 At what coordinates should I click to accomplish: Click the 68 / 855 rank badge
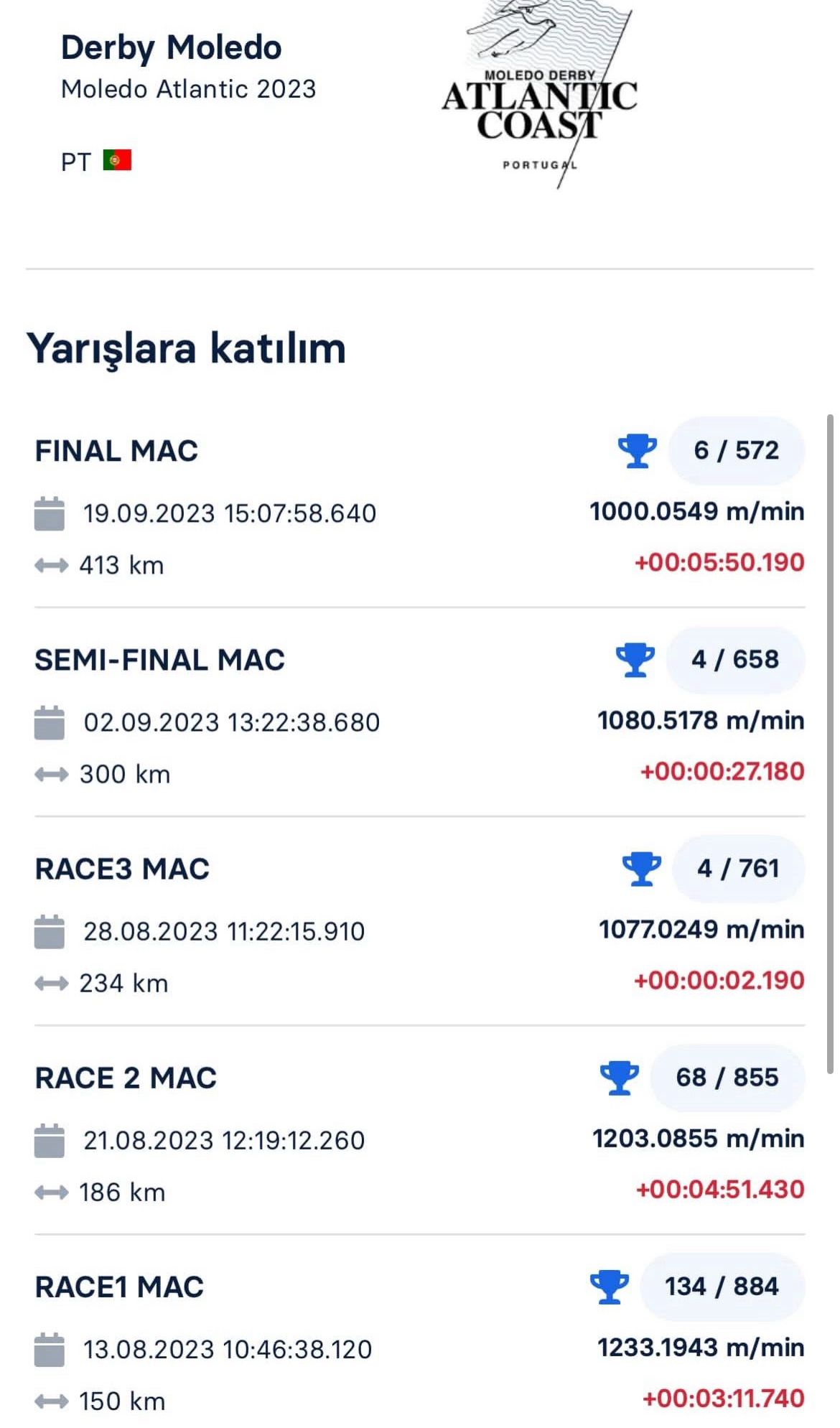point(727,1078)
